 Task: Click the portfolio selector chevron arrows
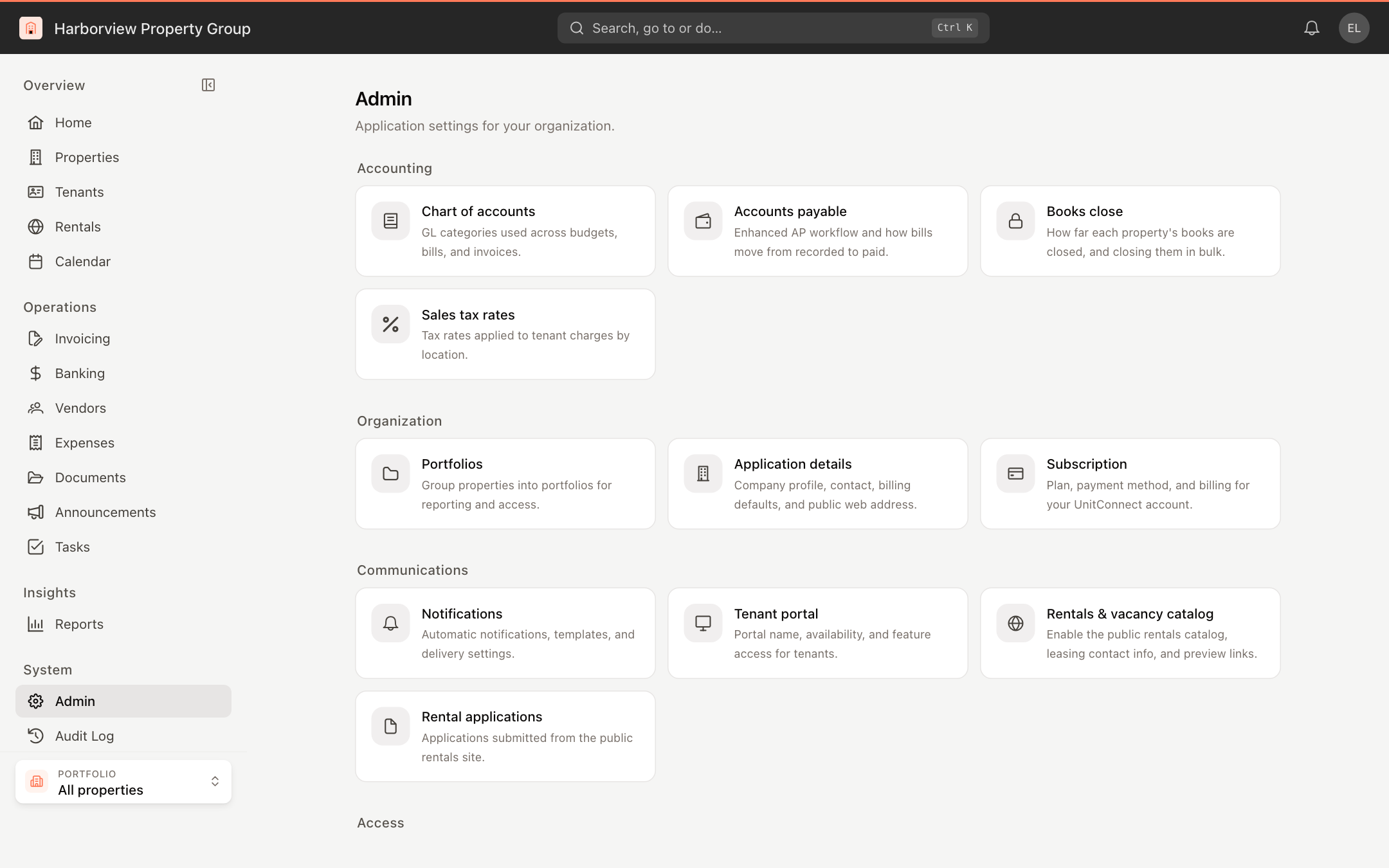click(215, 782)
